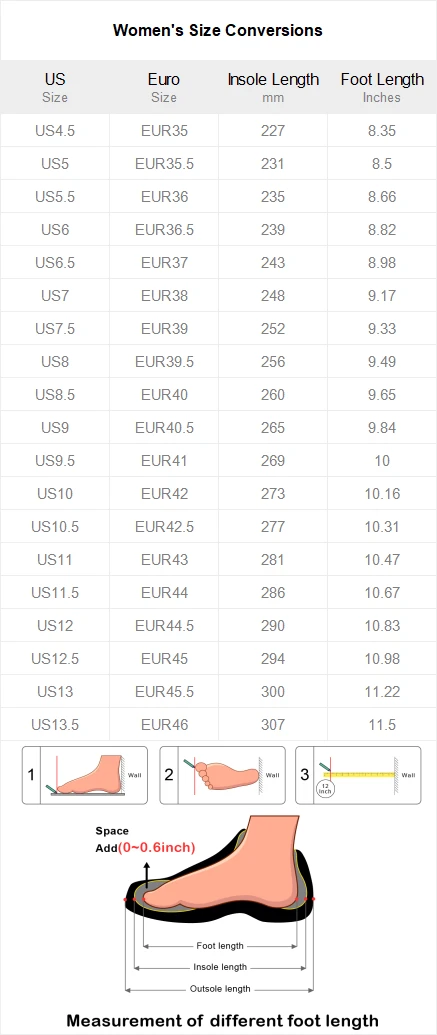Click the US7 size cell
Screen dimensions: 437x1035
pyautogui.click(x=55, y=296)
